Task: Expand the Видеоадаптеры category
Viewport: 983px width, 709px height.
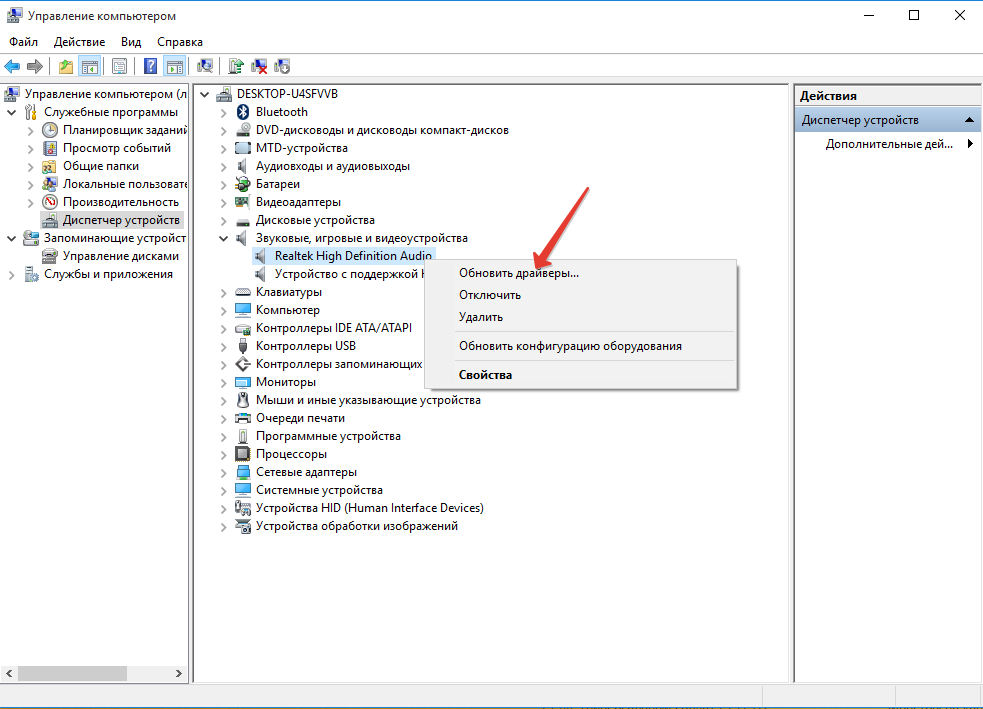Action: 224,202
